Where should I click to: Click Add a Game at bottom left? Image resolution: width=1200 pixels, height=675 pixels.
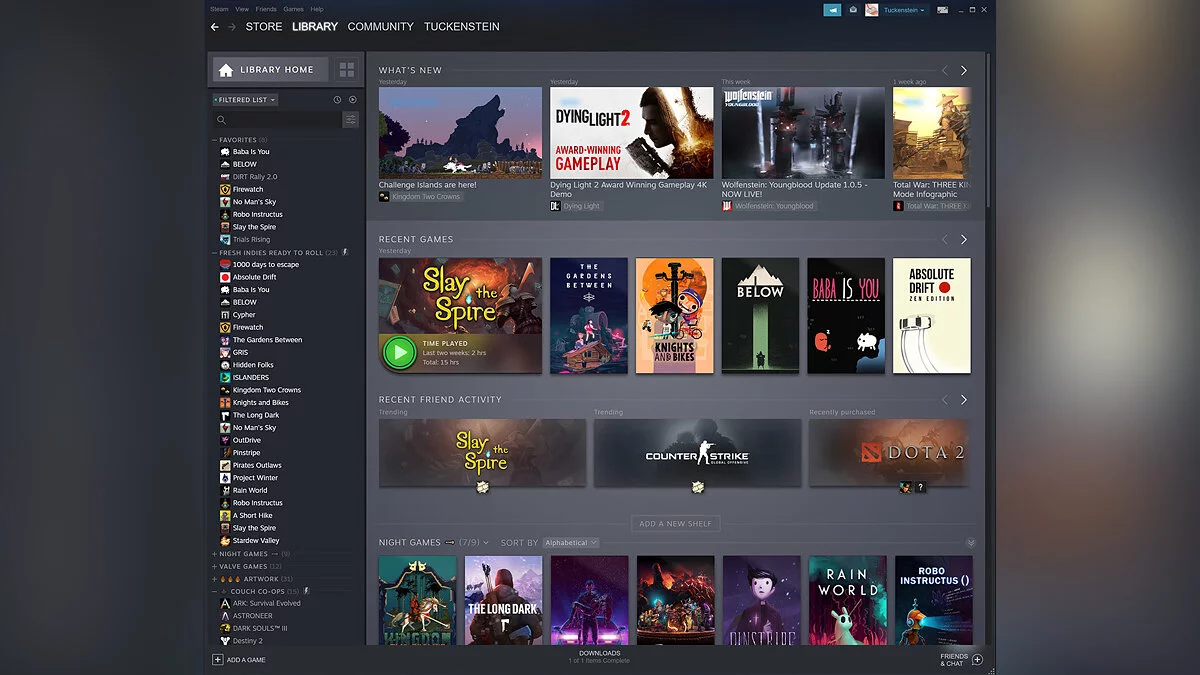point(239,660)
